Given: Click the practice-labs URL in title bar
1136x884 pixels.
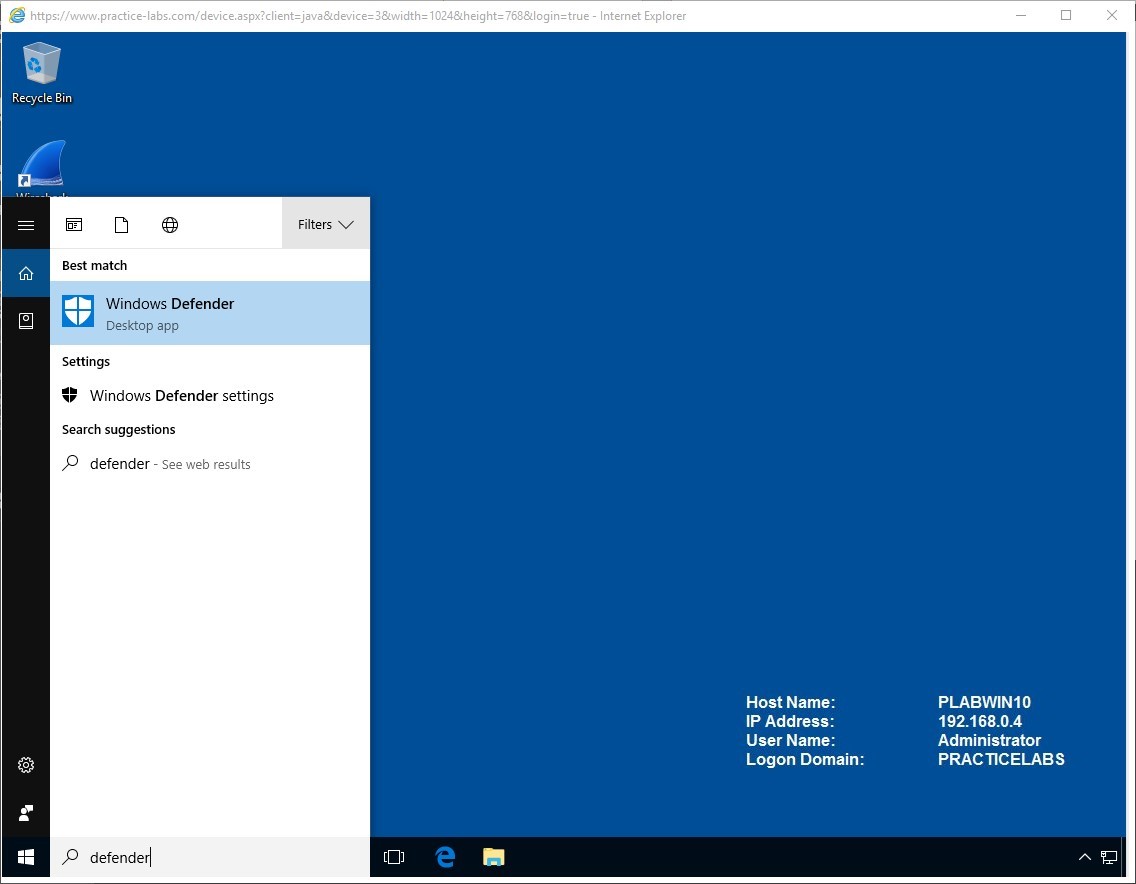Looking at the screenshot, I should 309,15.
